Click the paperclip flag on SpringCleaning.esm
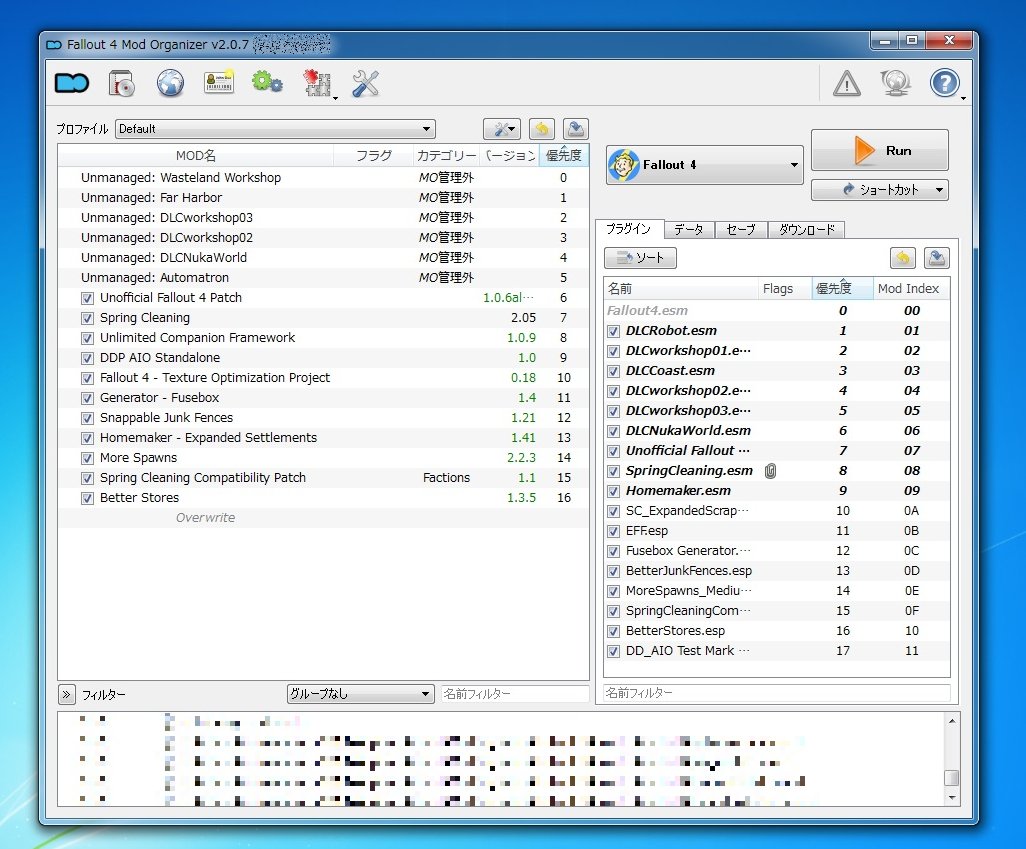The image size is (1026, 849). click(x=771, y=471)
